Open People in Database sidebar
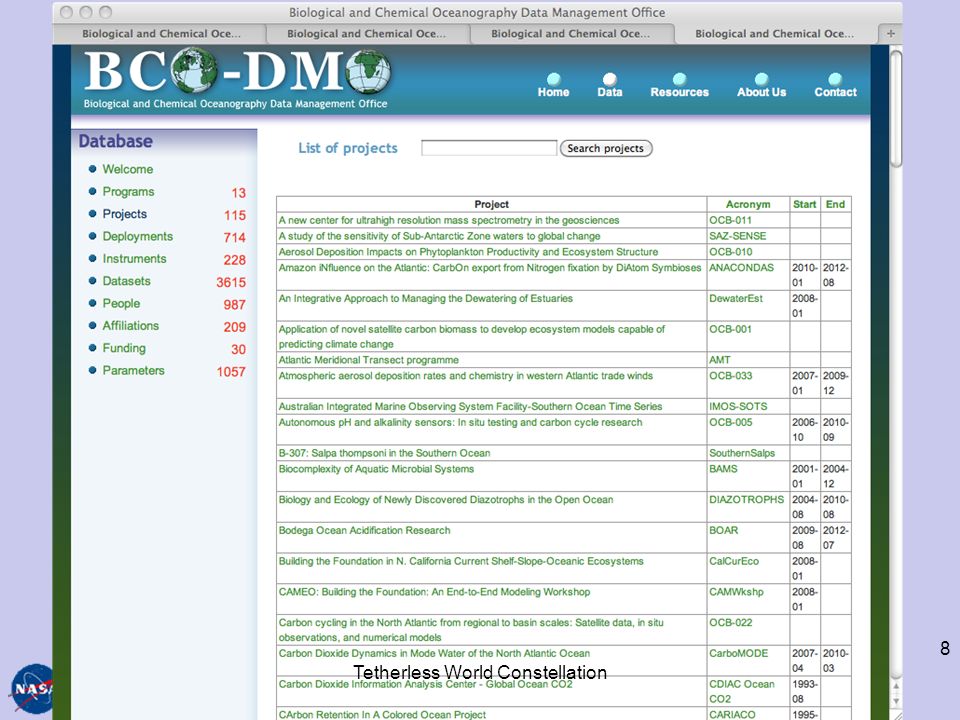 [121, 303]
